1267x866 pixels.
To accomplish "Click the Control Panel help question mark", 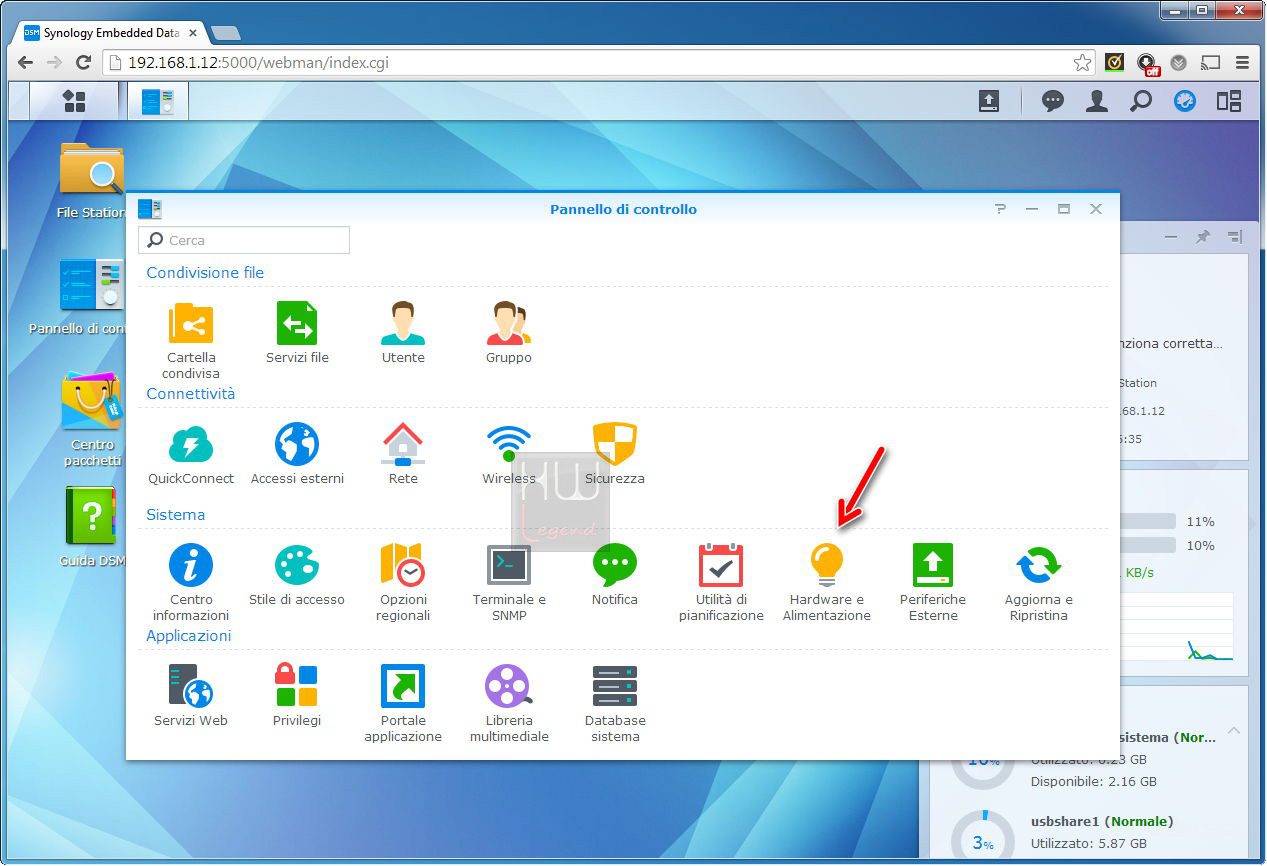I will click(x=1000, y=209).
